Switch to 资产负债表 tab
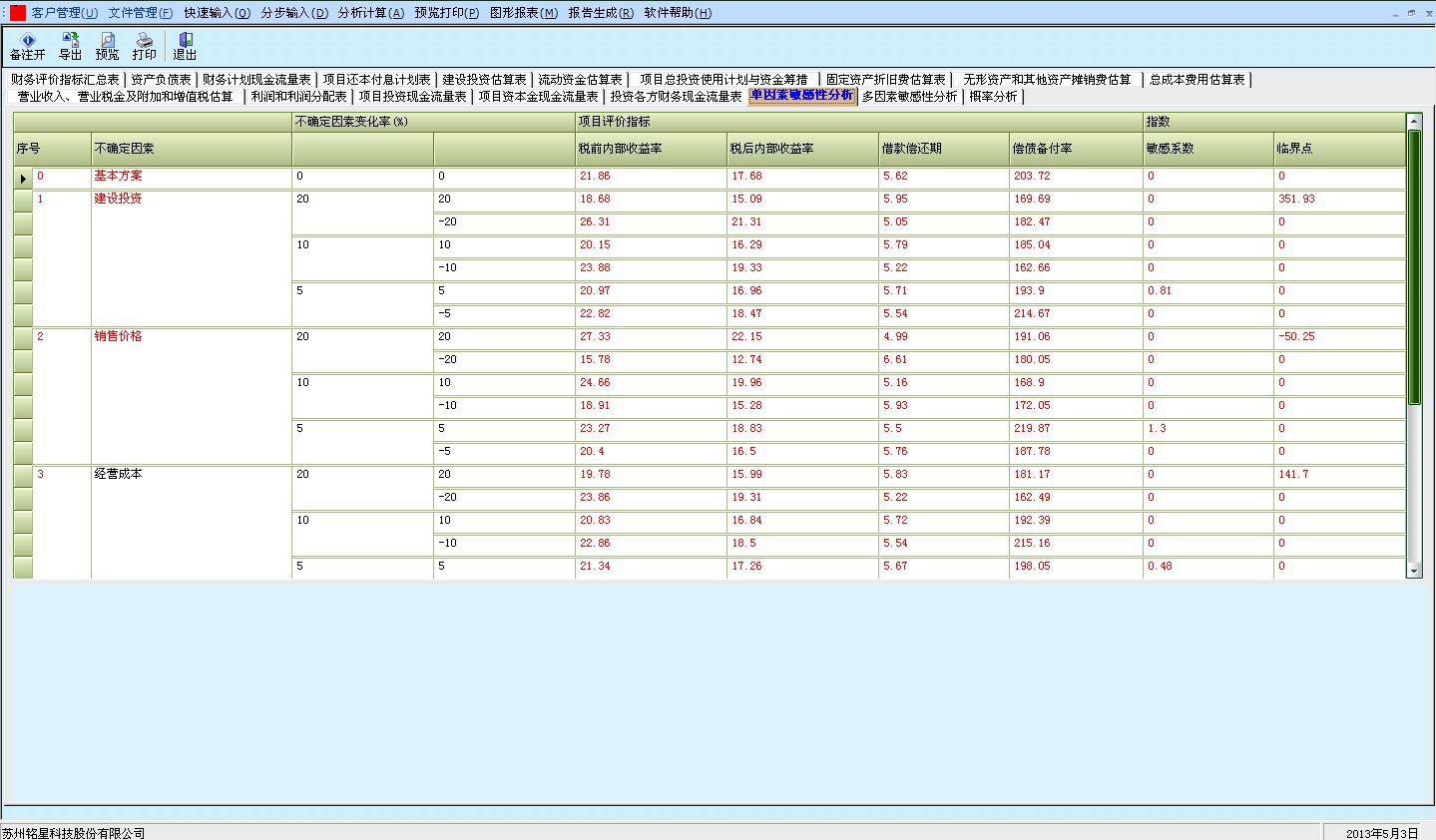Screen dimensions: 1436x840 (161, 80)
